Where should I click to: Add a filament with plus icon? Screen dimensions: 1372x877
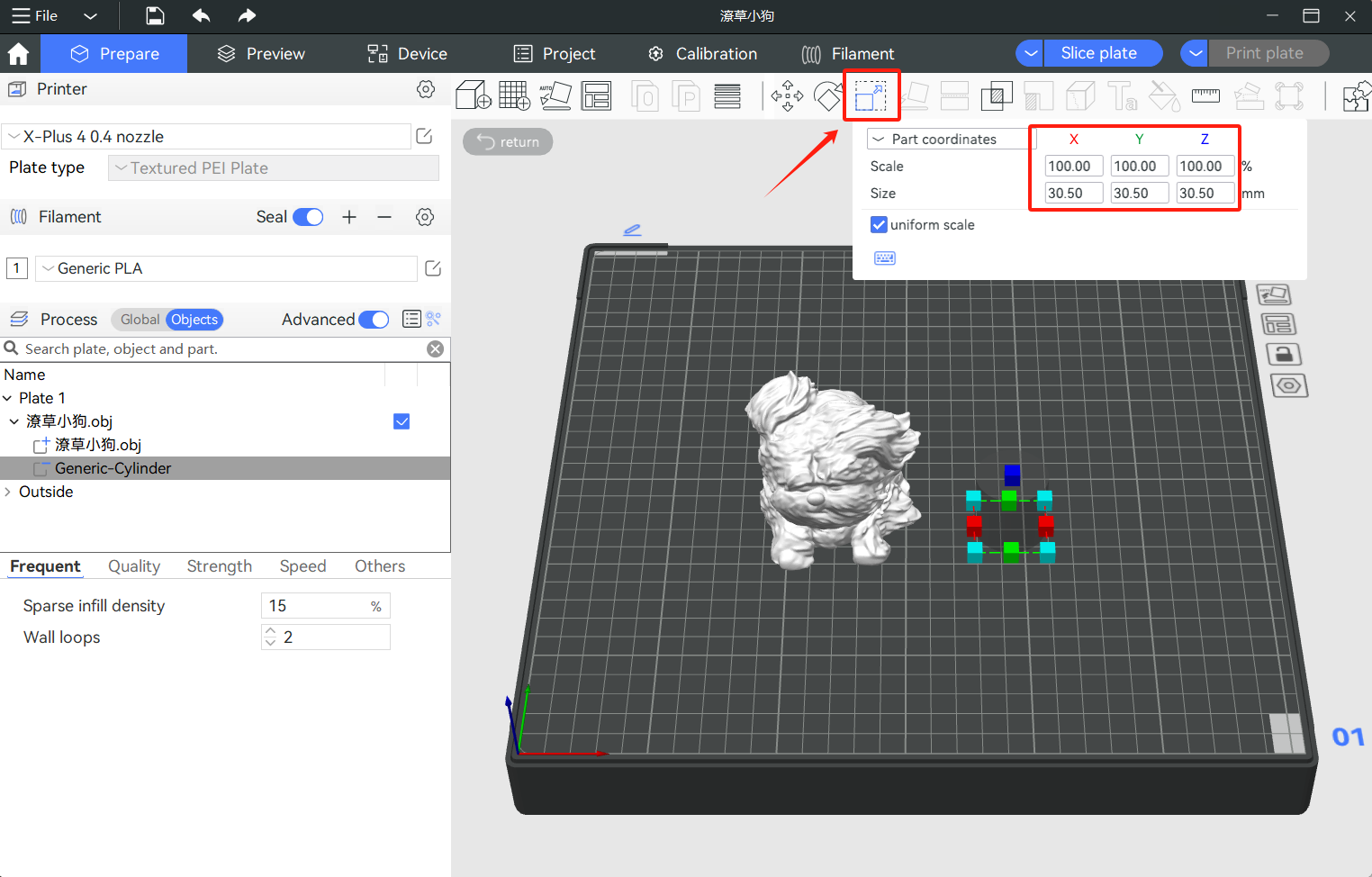tap(349, 217)
